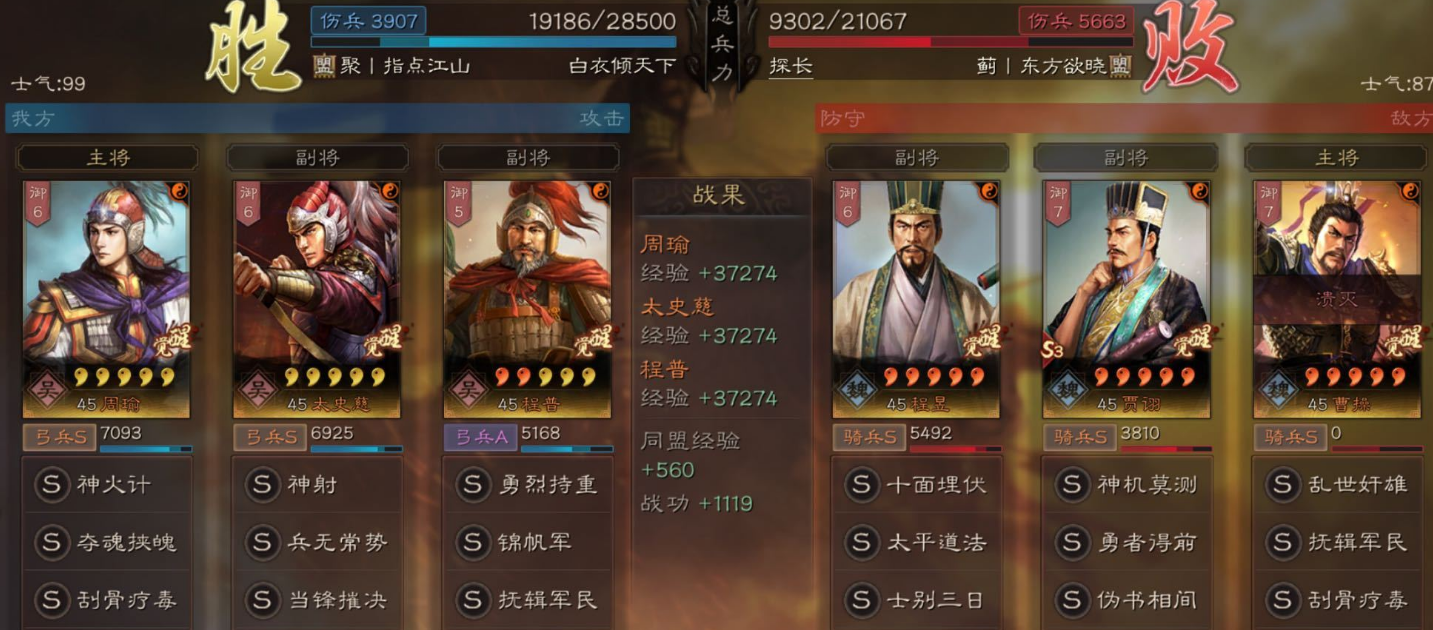
Task: Open enemy general 贾诩 portrait card
Action: [1126, 298]
